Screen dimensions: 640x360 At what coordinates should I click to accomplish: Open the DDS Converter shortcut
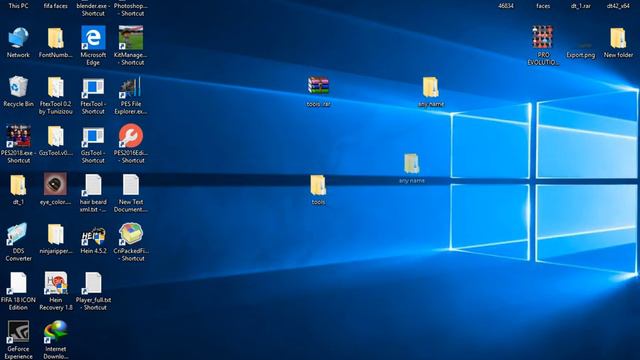coord(18,234)
